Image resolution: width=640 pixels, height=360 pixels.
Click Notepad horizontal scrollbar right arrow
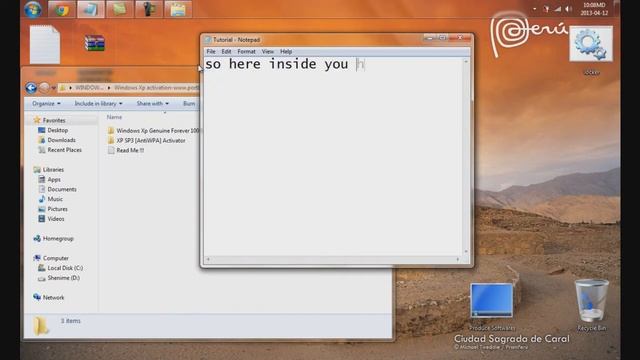click(458, 260)
